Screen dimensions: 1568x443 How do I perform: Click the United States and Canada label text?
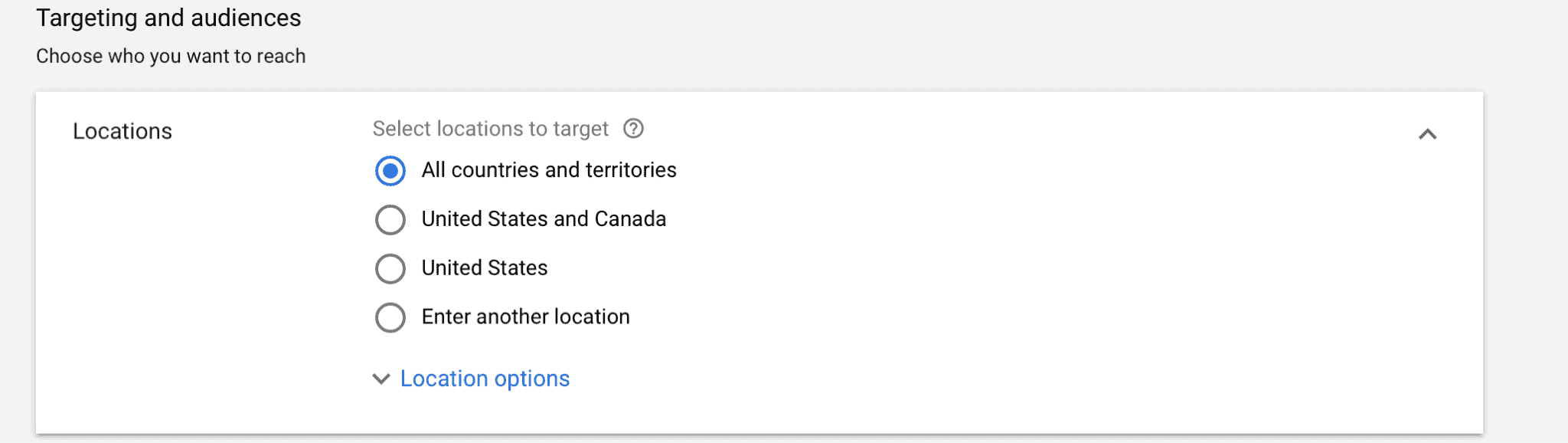544,219
